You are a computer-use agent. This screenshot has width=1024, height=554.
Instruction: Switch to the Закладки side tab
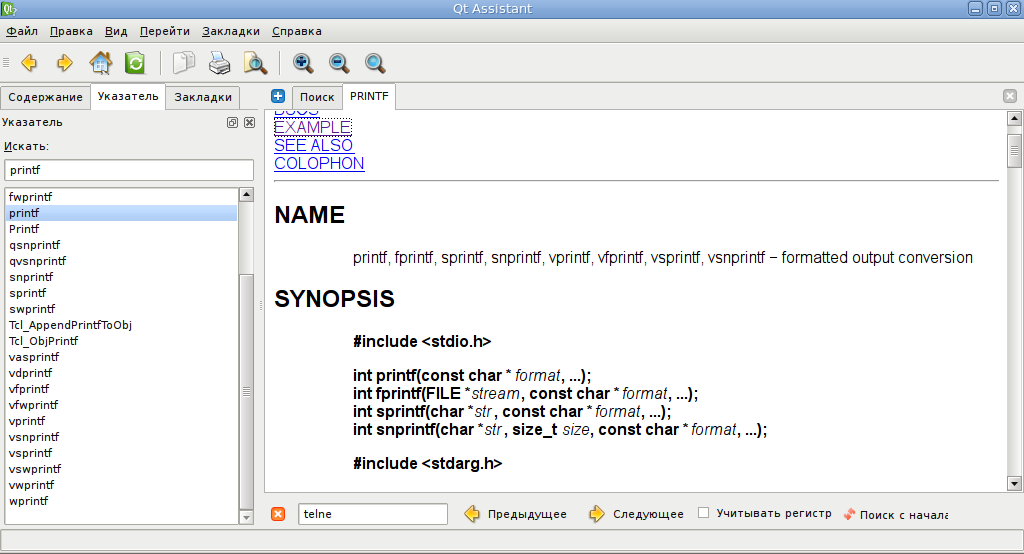pos(203,97)
